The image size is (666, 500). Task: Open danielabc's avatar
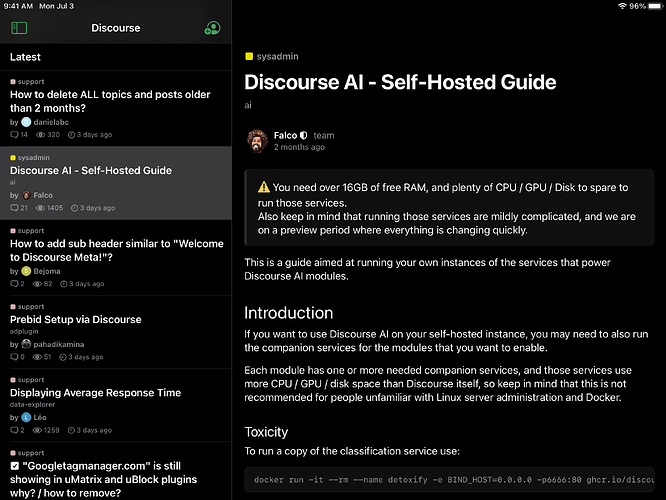pyautogui.click(x=26, y=122)
